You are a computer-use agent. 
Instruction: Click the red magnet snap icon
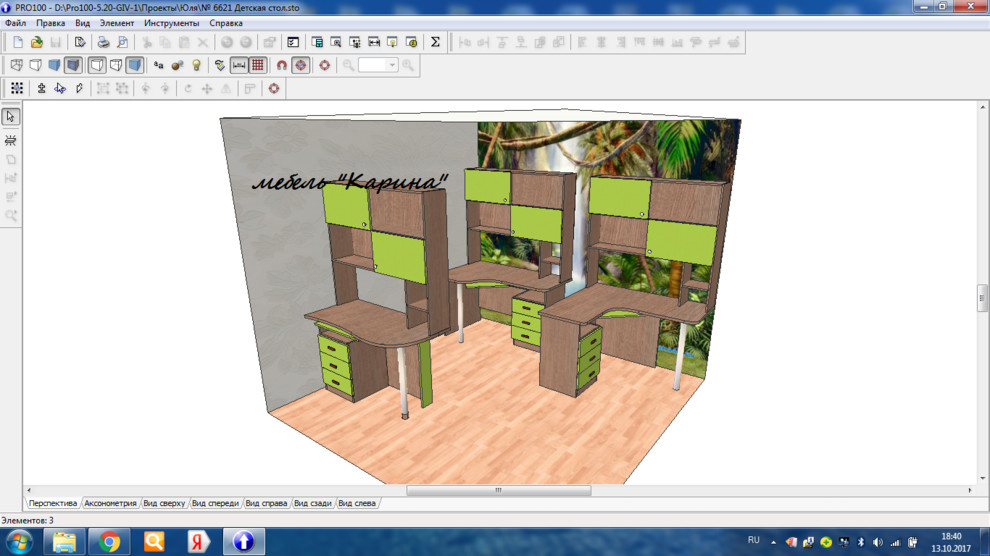point(282,65)
